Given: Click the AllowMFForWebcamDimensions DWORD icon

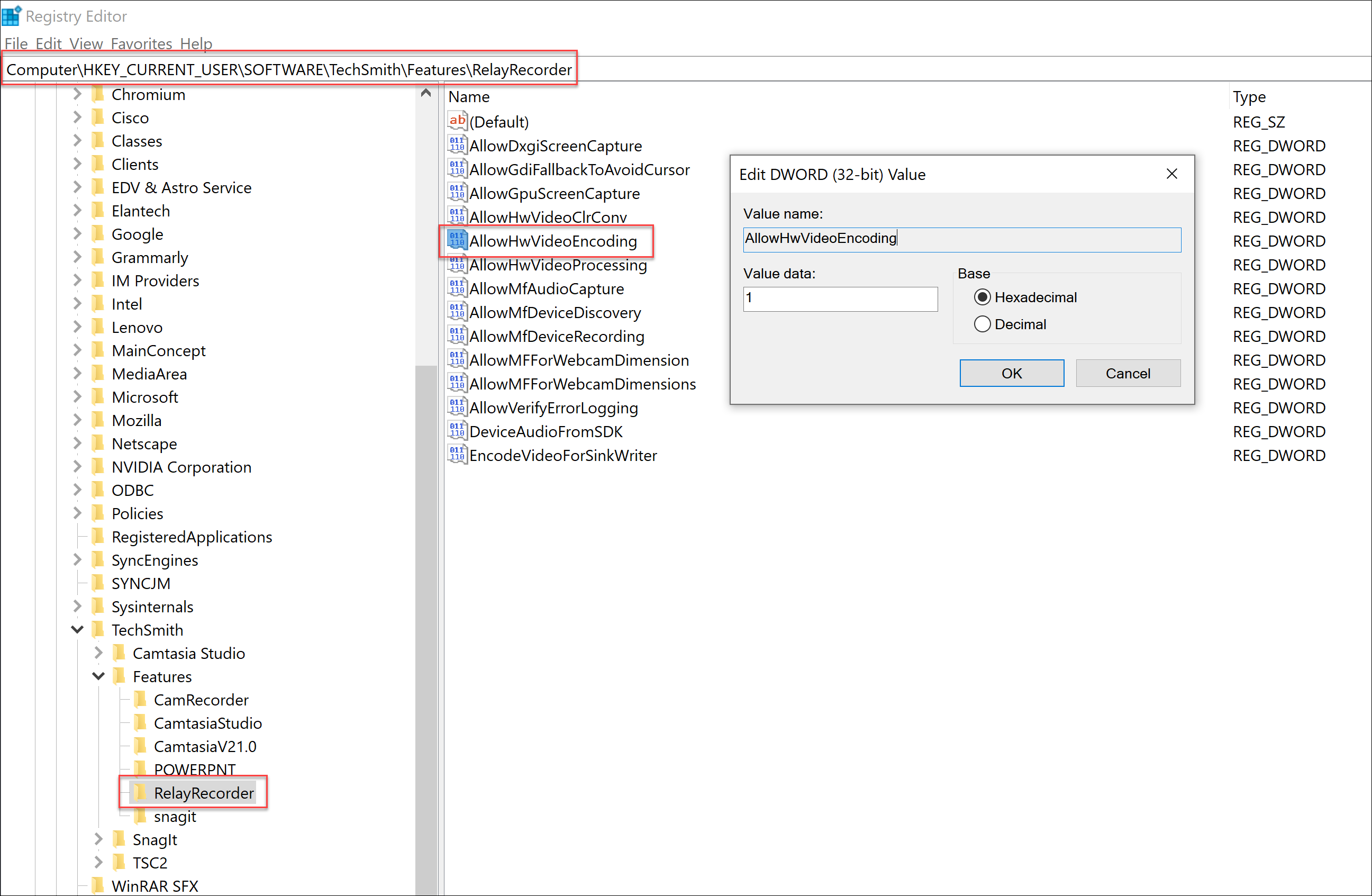Looking at the screenshot, I should pyautogui.click(x=457, y=383).
